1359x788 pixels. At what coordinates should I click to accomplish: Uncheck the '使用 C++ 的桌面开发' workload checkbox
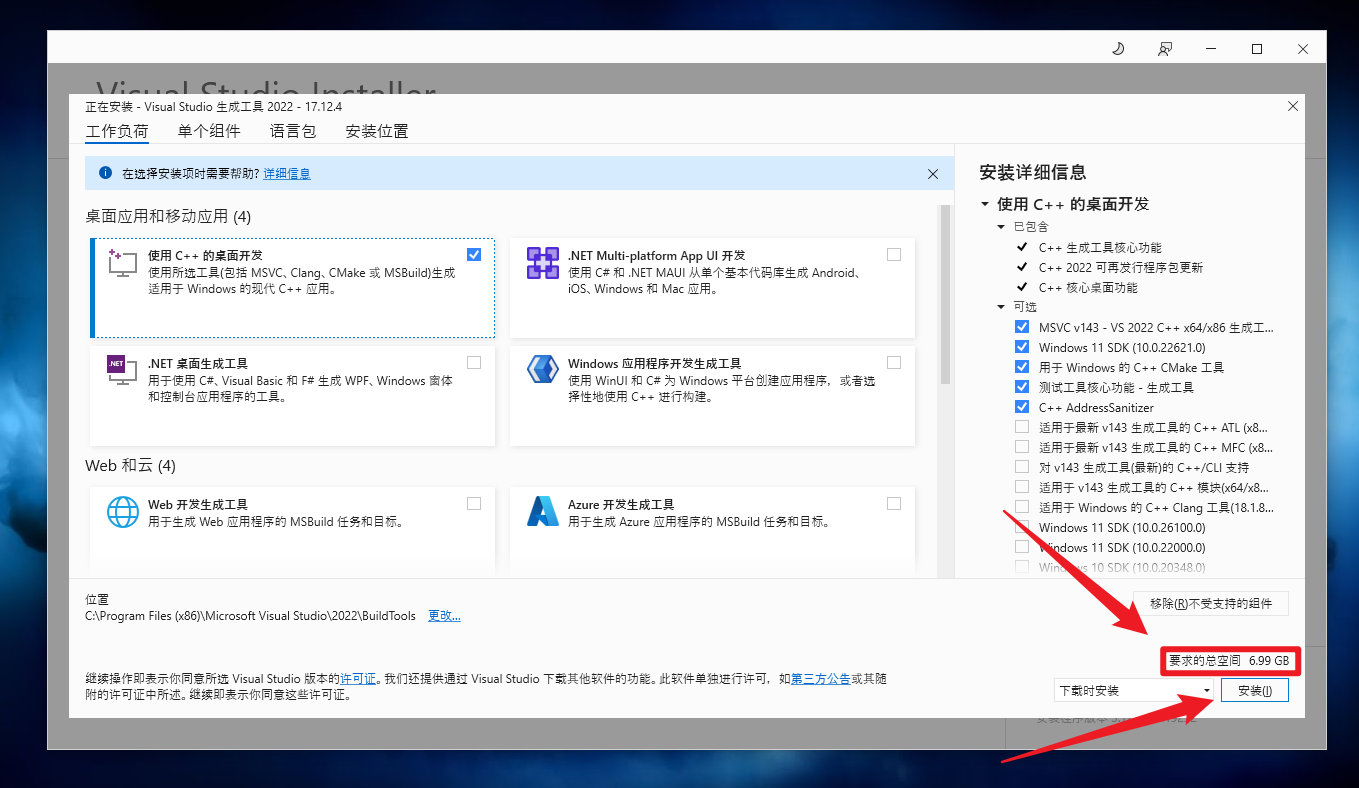coord(474,255)
